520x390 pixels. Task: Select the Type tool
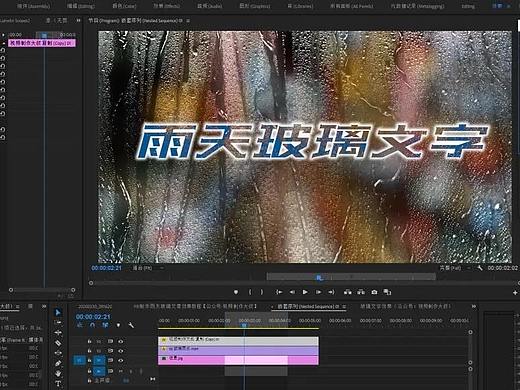point(58,384)
